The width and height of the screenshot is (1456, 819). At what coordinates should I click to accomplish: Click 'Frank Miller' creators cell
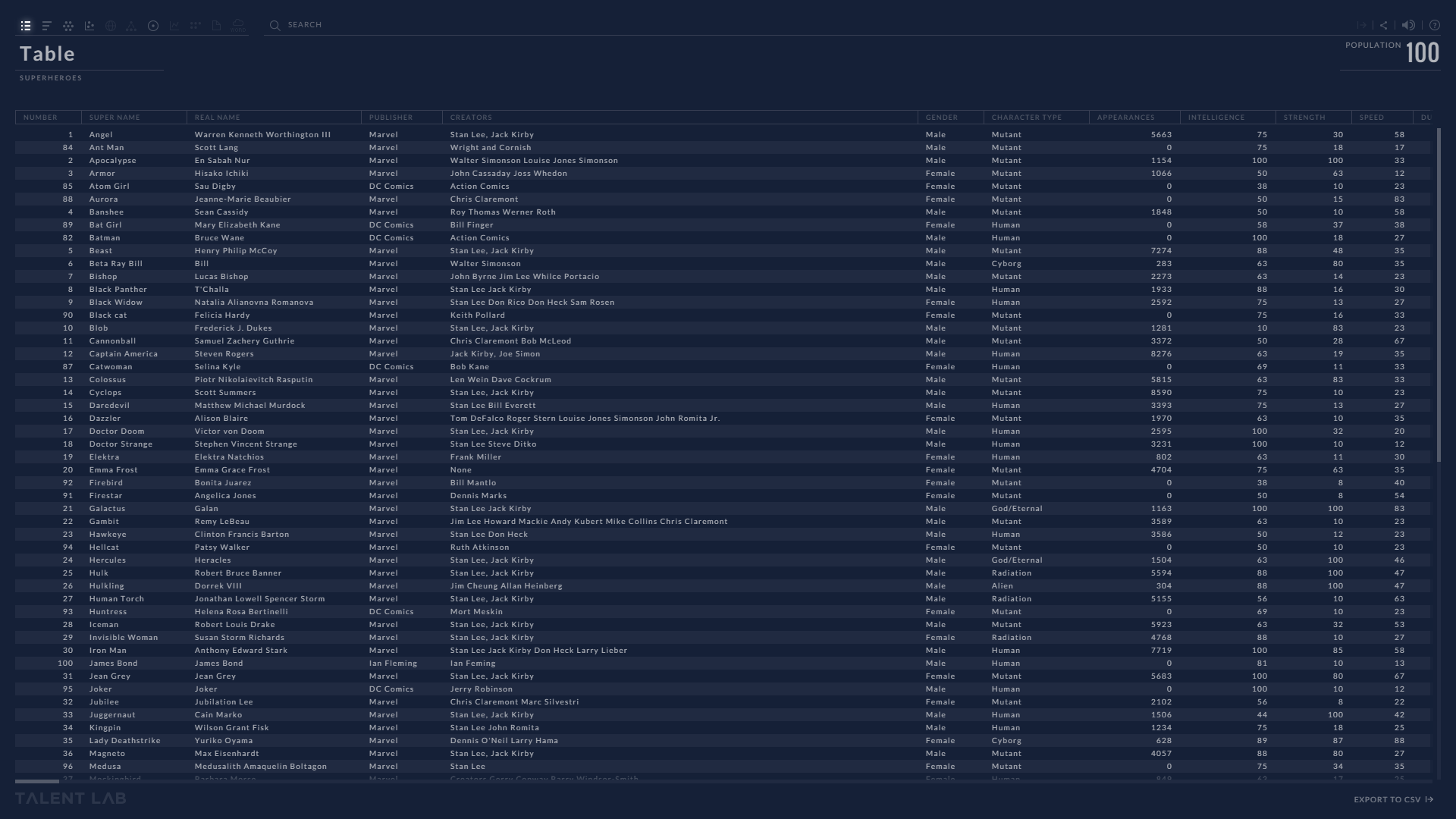475,457
